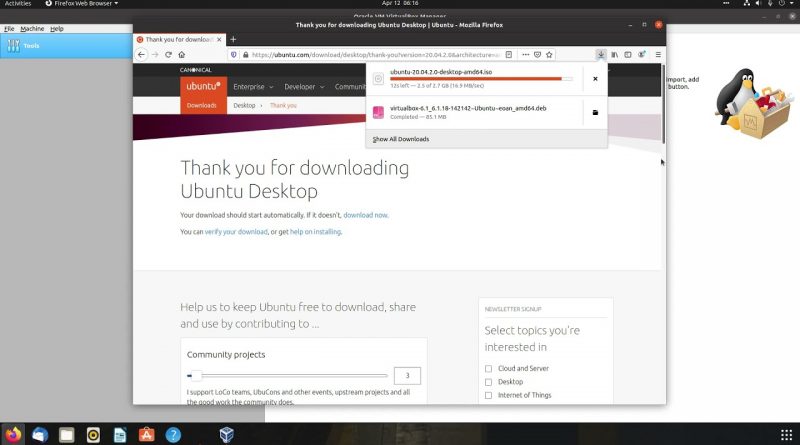Viewport: 800px width, 445px height.
Task: Click VirtualBox icon in dock
Action: [x=227, y=435]
